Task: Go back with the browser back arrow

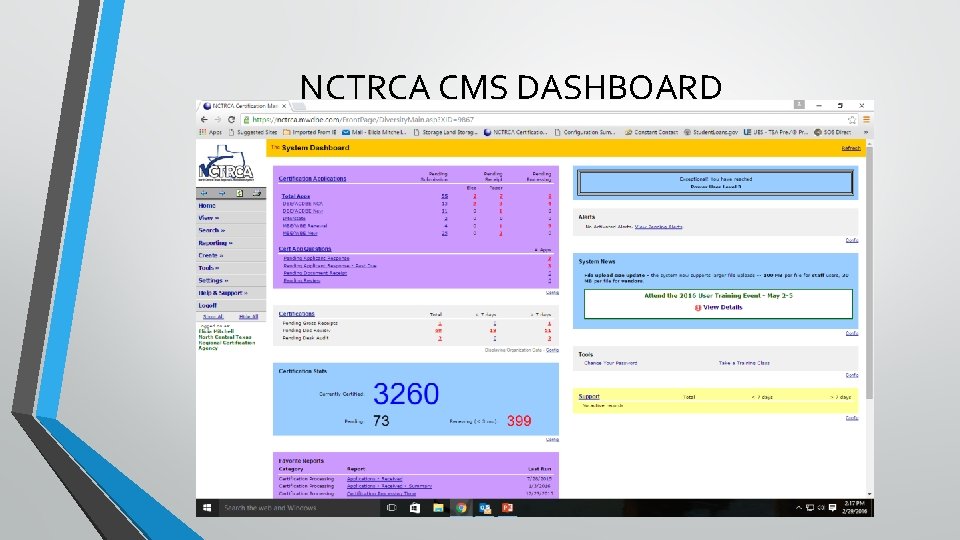Action: (x=204, y=119)
